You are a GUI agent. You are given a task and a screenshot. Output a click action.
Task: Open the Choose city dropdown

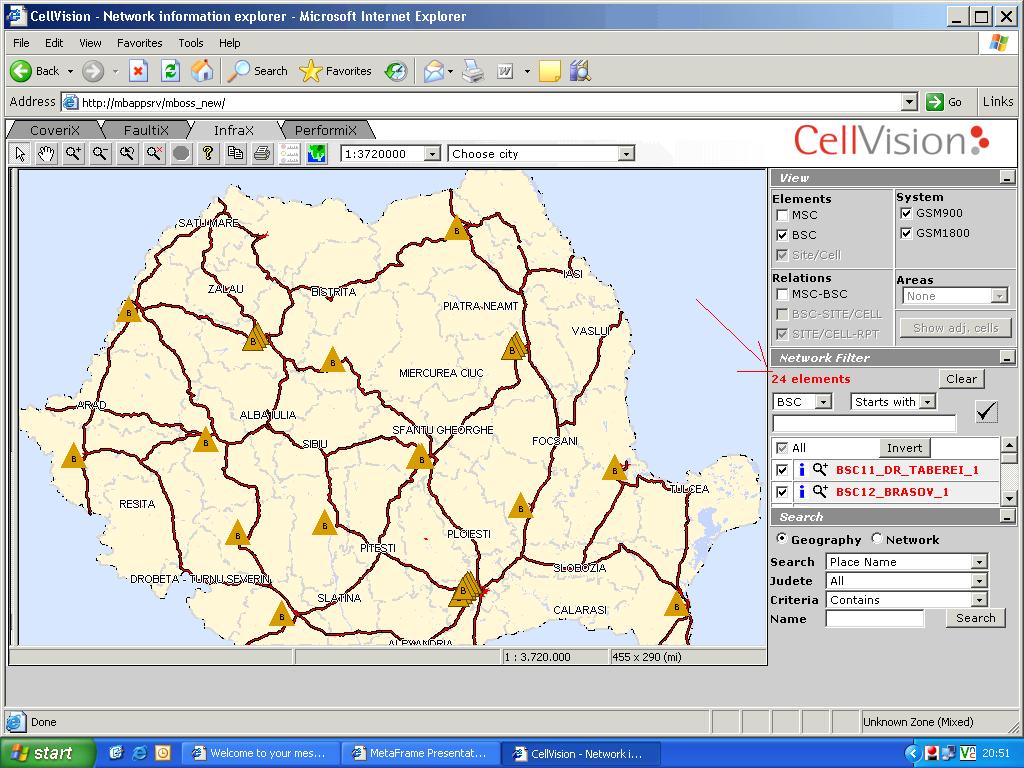(x=626, y=154)
